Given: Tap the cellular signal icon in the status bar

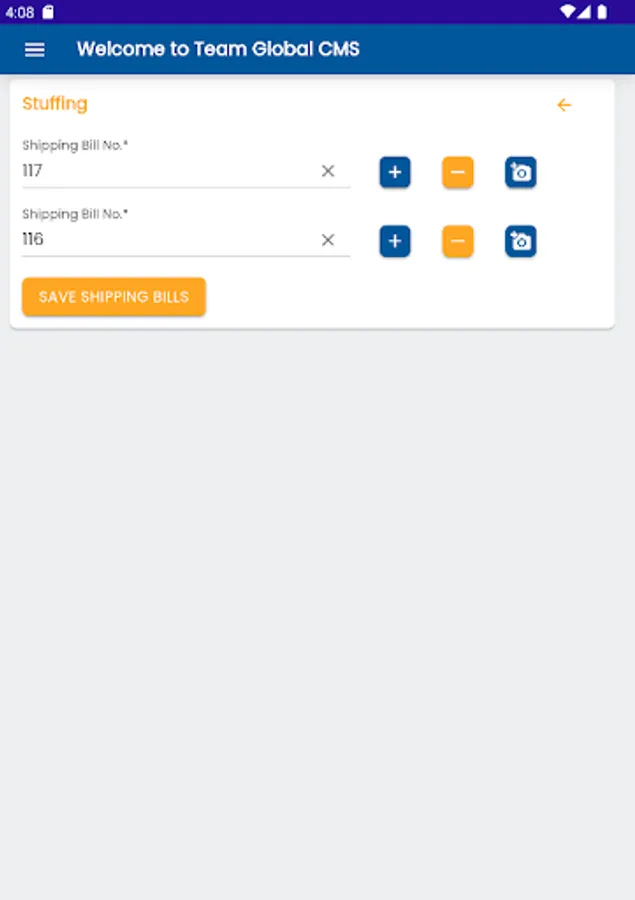Looking at the screenshot, I should [x=585, y=12].
